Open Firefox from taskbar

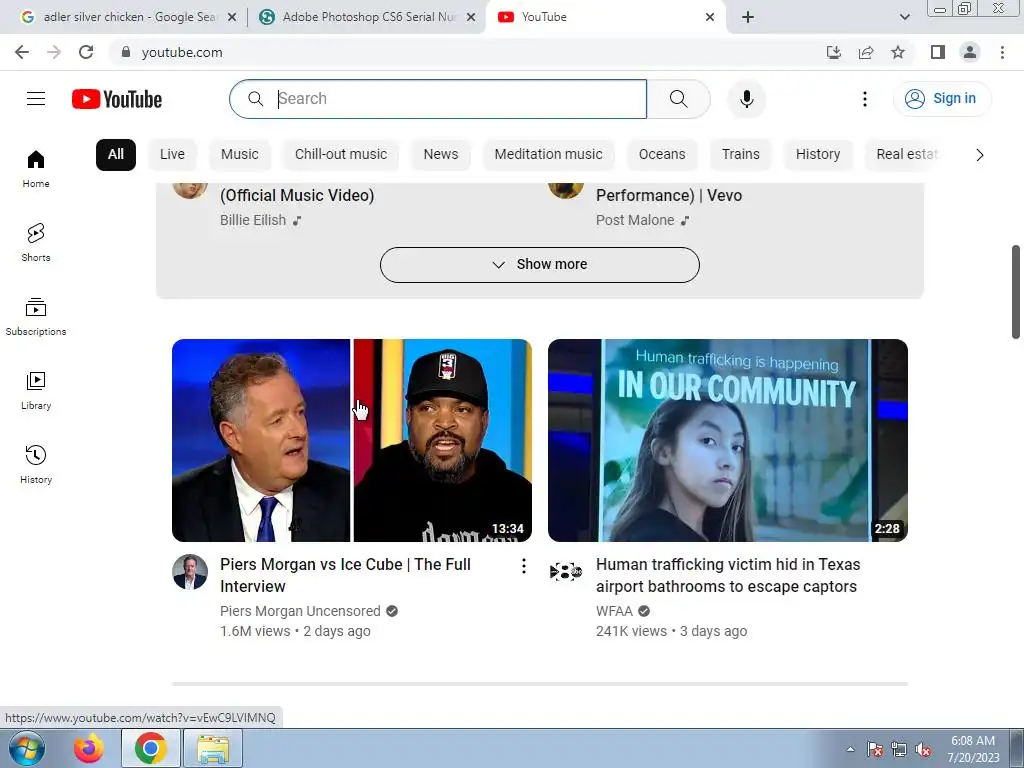89,748
